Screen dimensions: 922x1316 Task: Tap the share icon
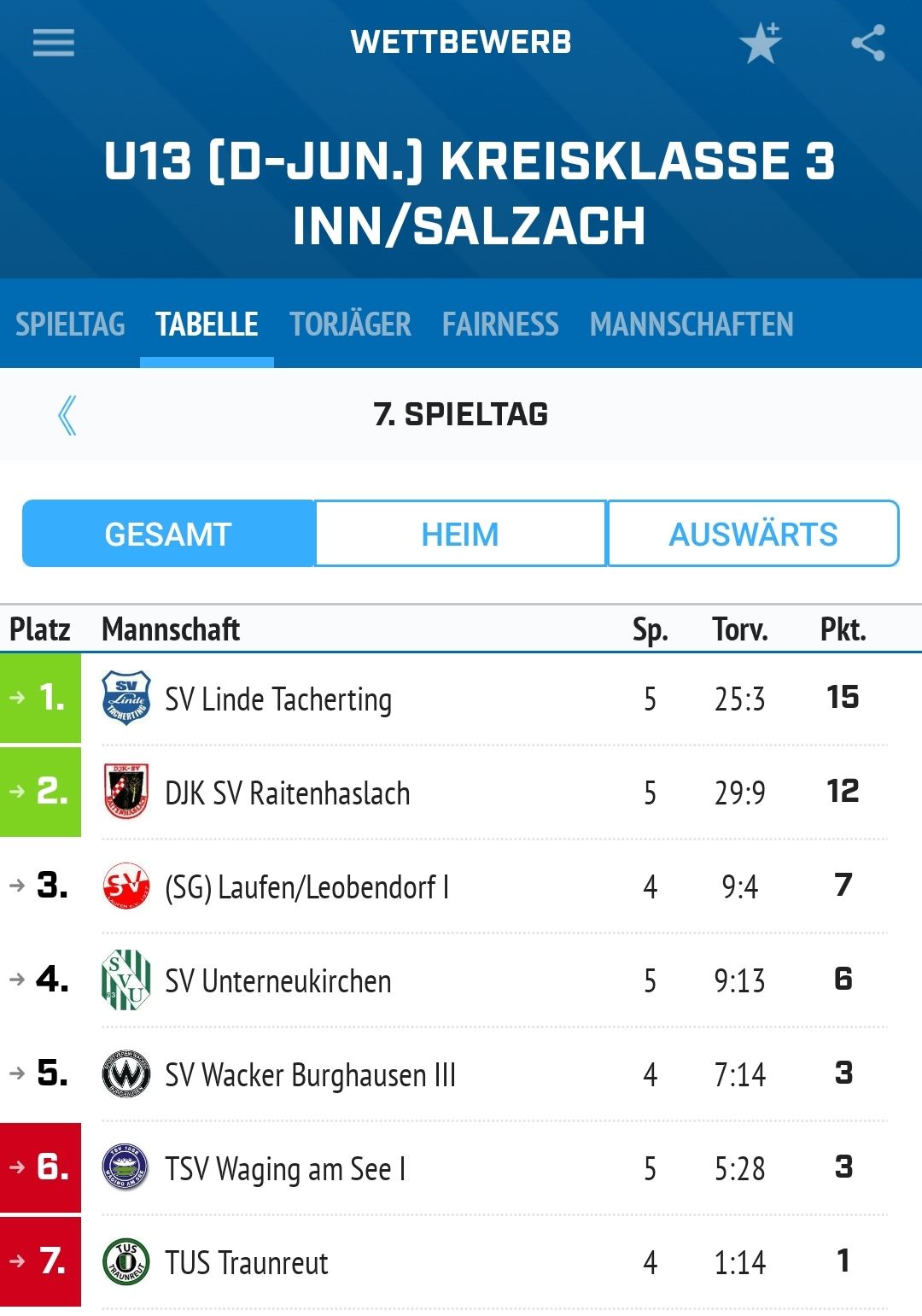[x=868, y=43]
